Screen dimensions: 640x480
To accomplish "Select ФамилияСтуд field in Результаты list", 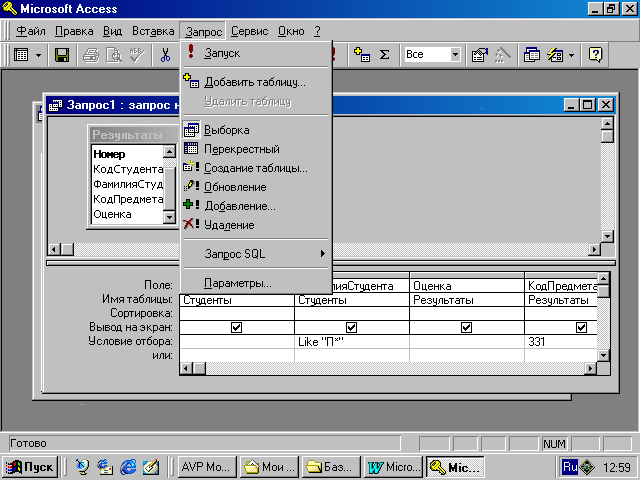I will pos(128,184).
